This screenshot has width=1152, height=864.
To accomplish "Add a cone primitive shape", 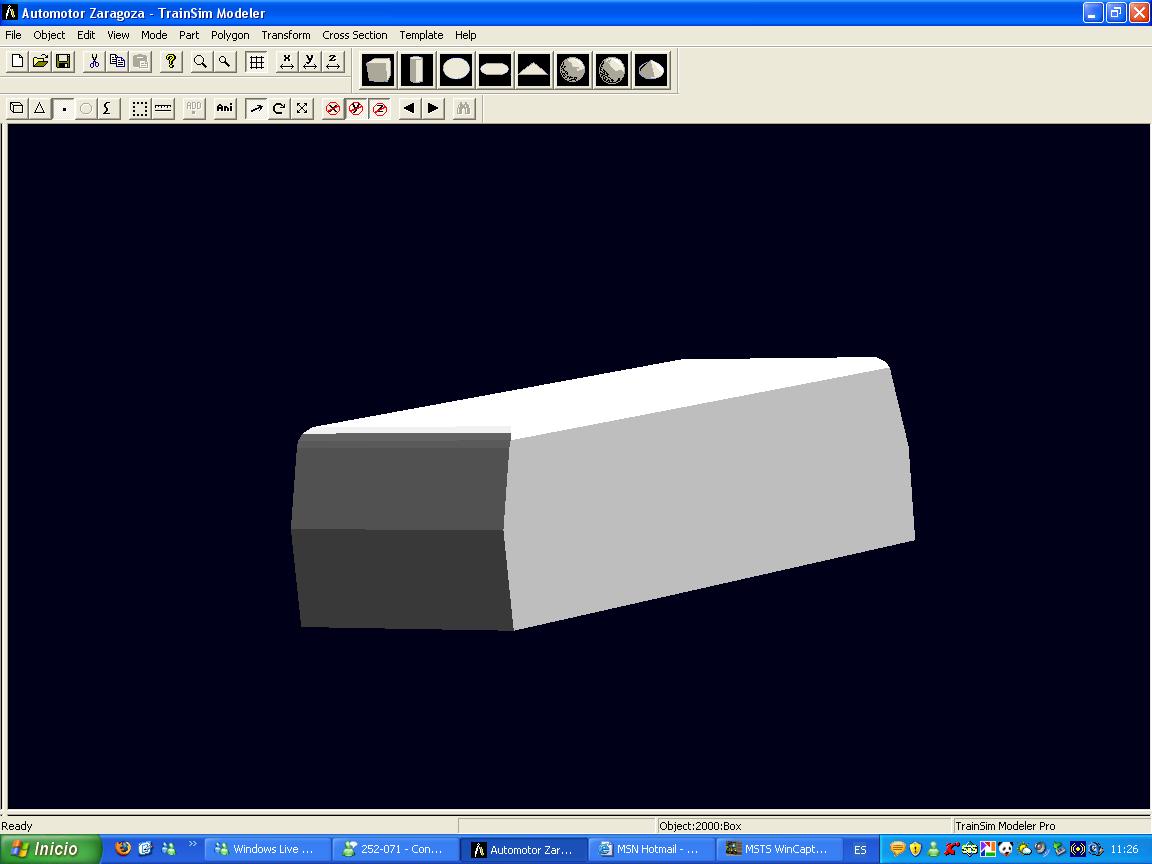I will tap(650, 71).
